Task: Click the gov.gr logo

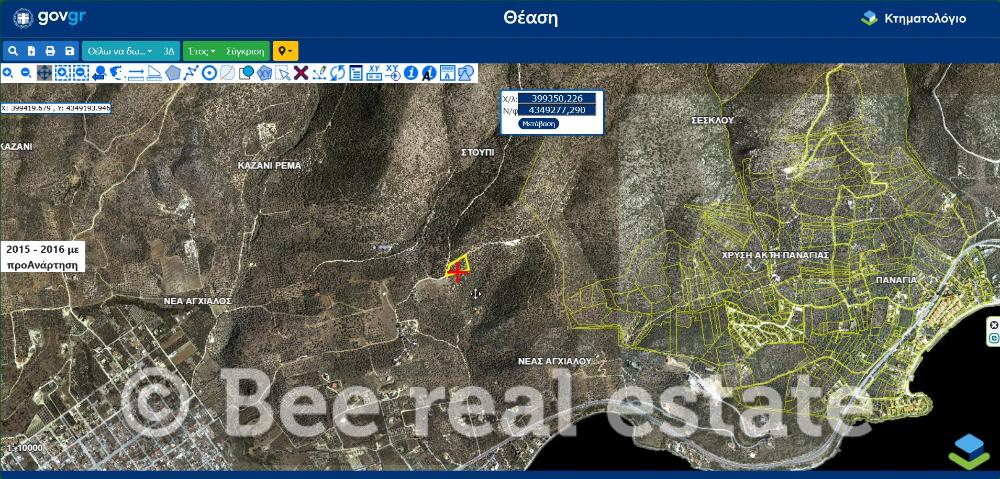Action: tap(48, 18)
